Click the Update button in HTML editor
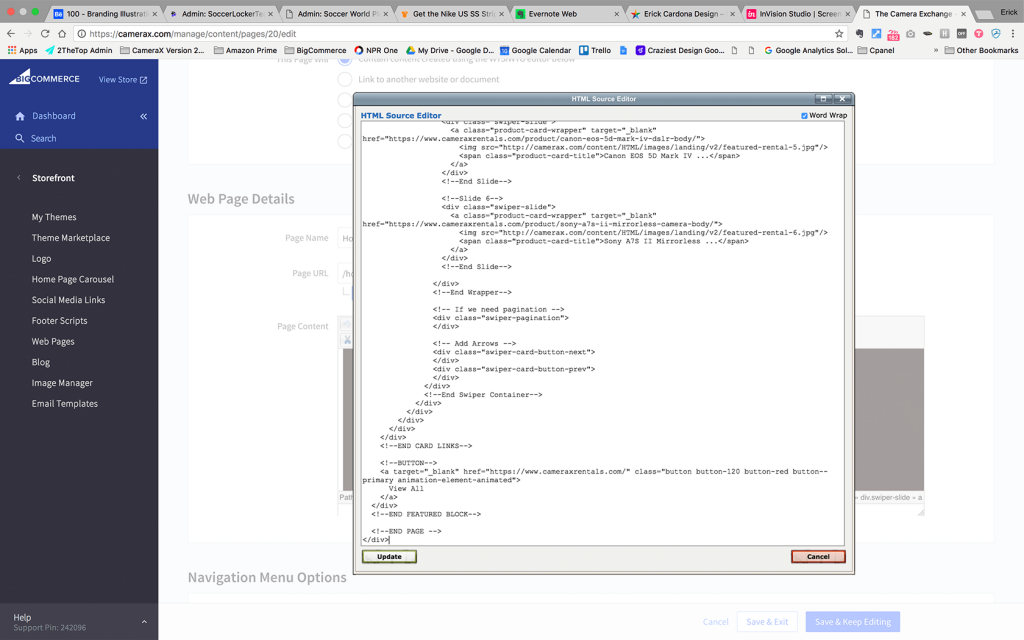Image resolution: width=1024 pixels, height=640 pixels. pos(389,556)
